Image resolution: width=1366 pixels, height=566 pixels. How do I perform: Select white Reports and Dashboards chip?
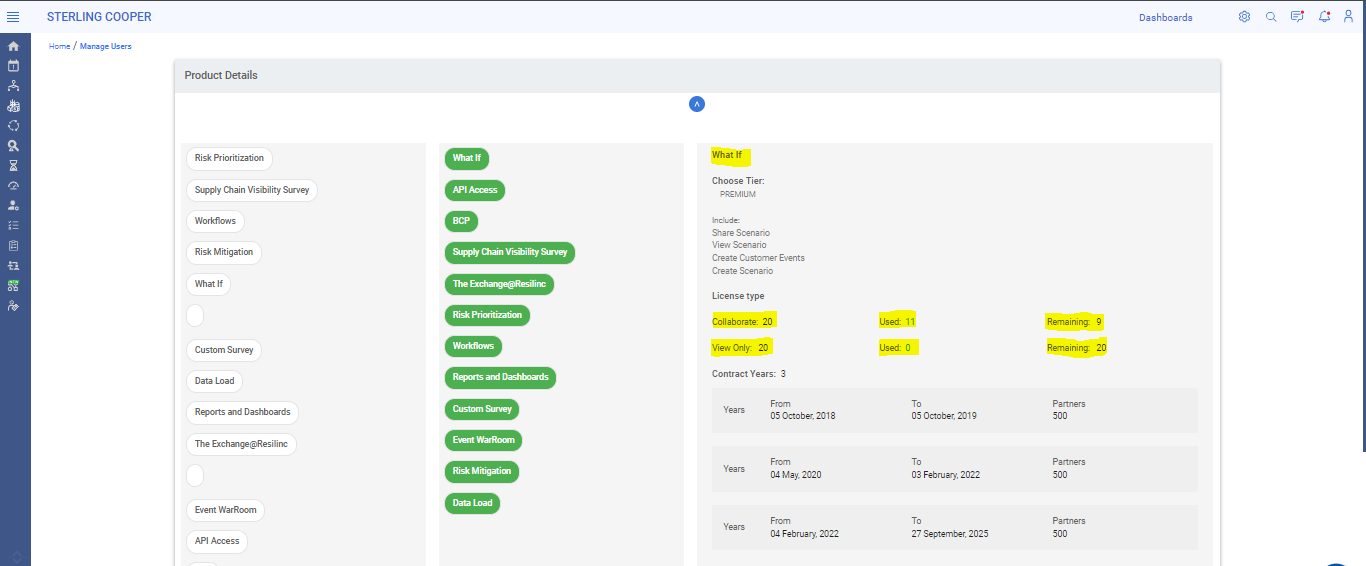click(x=242, y=412)
